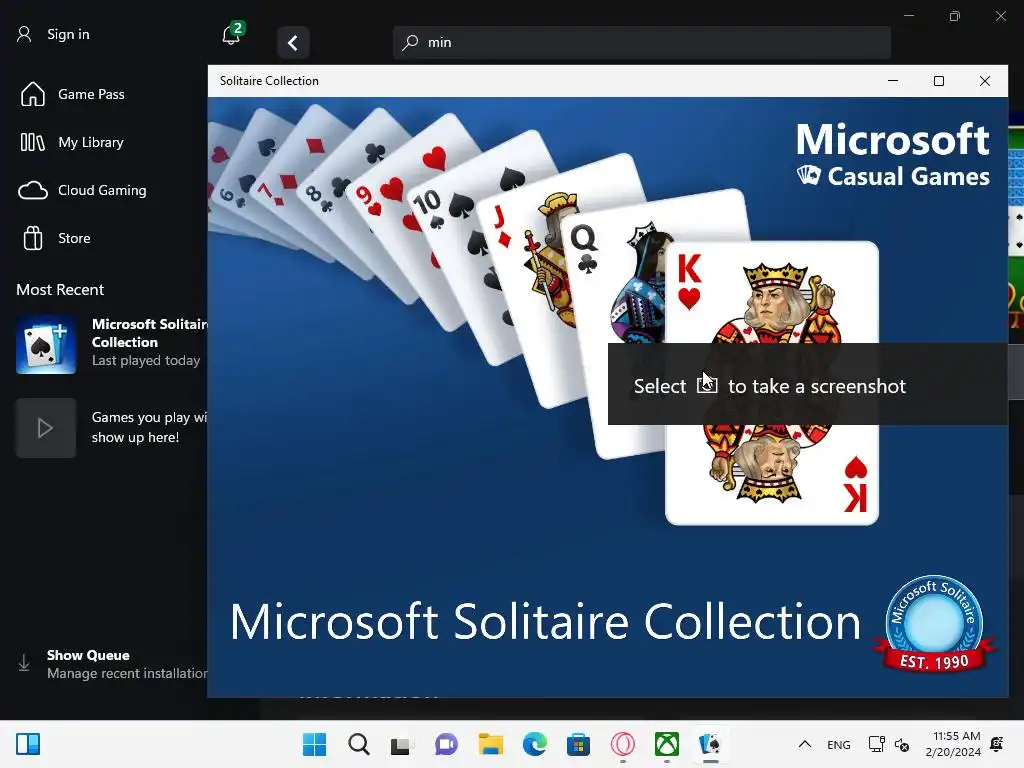Open Windows Search from taskbar
Viewport: 1024px width, 768px height.
tap(359, 744)
